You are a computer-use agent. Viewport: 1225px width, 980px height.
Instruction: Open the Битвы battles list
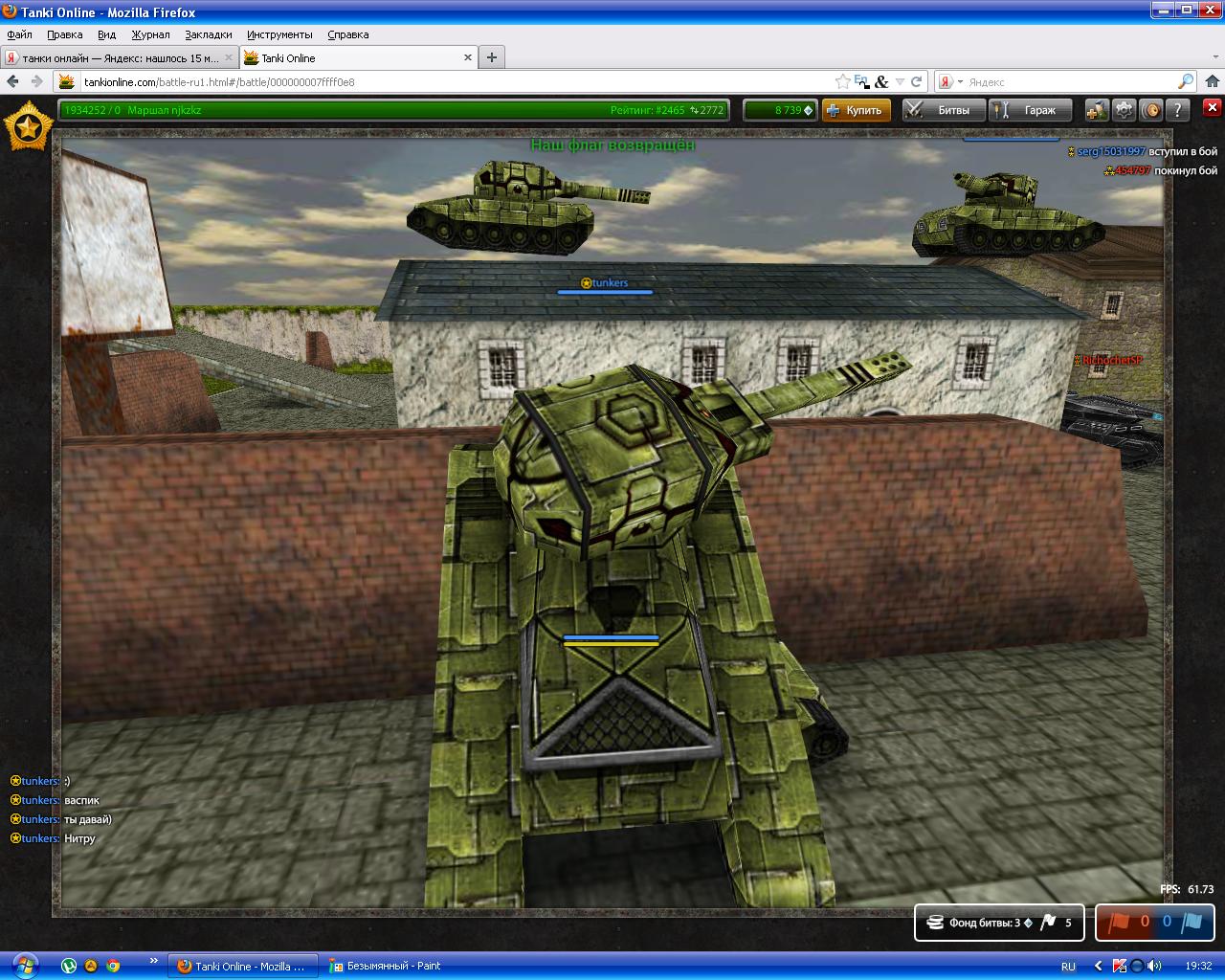(943, 110)
